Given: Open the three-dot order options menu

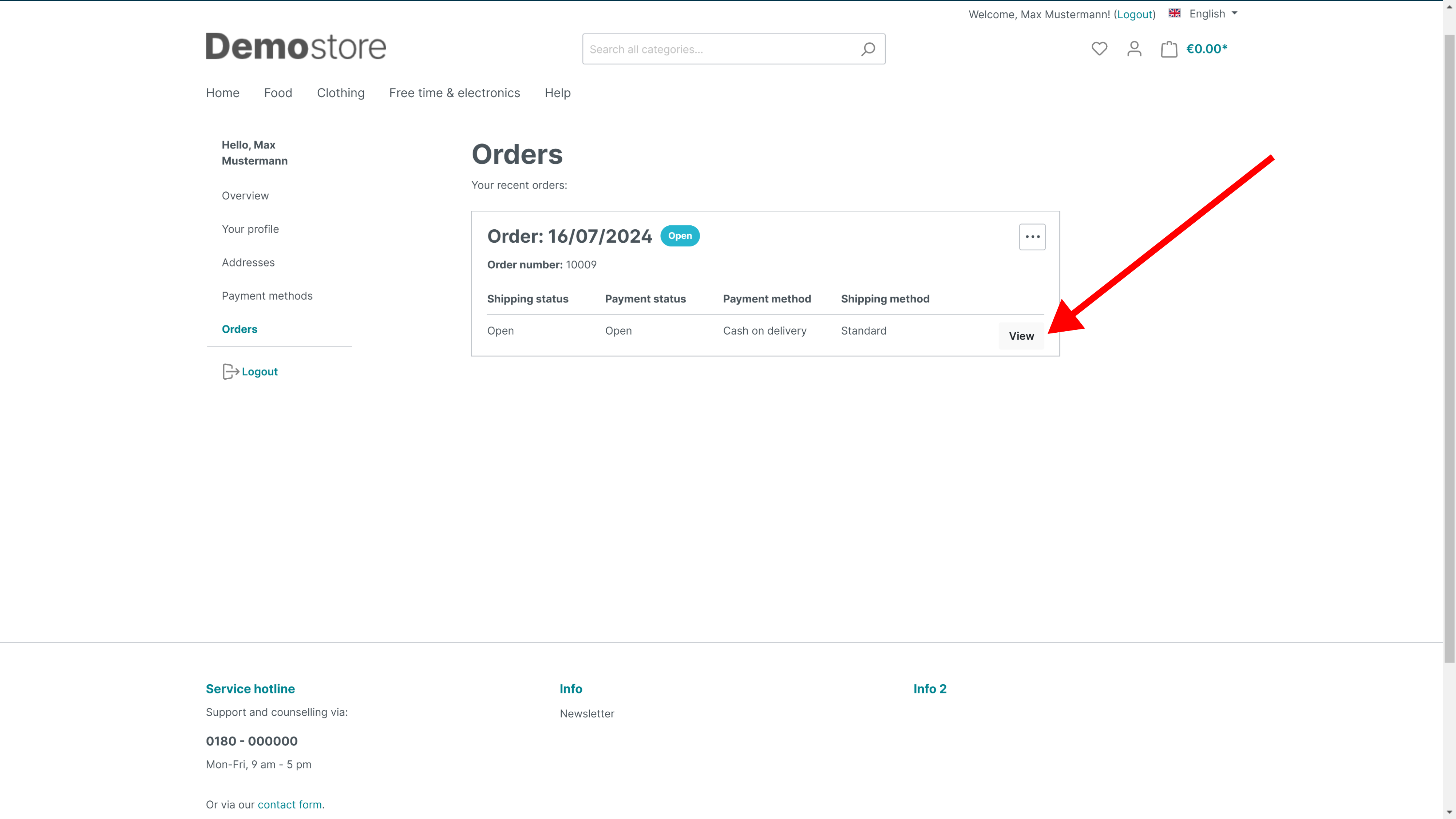Looking at the screenshot, I should (x=1032, y=237).
